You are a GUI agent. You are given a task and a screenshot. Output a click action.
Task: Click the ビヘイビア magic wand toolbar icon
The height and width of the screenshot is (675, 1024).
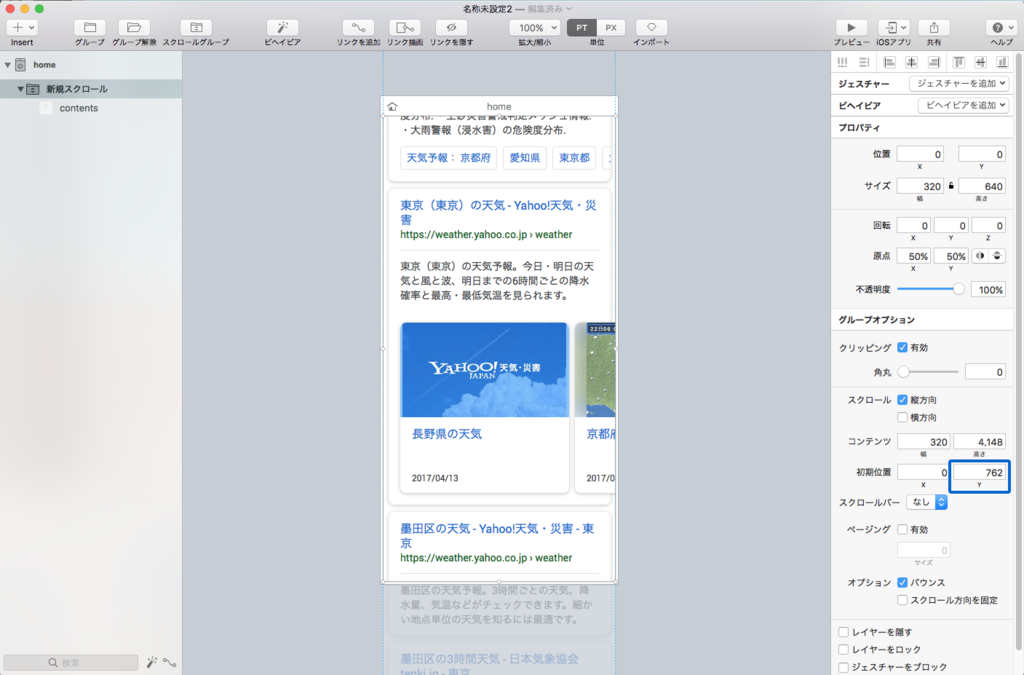(282, 27)
